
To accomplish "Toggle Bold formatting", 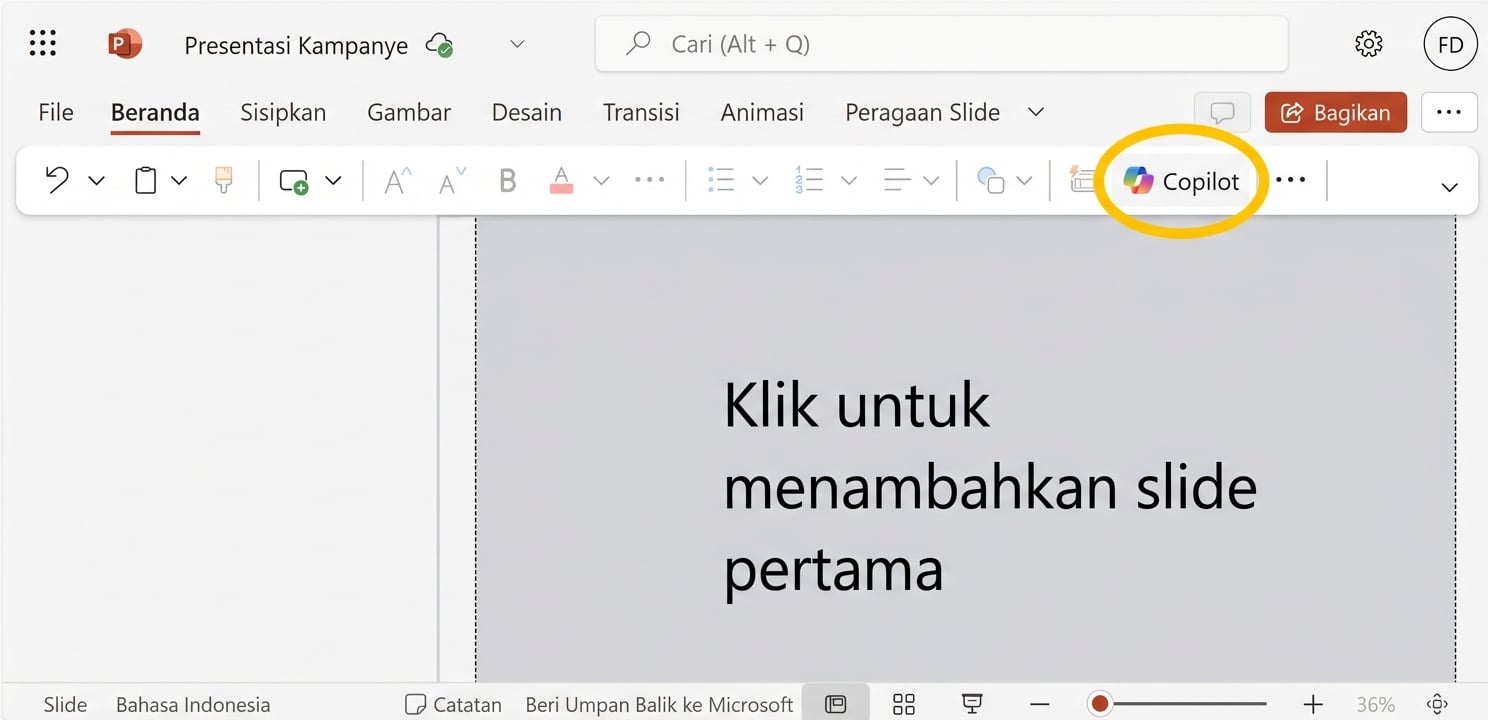I will (507, 180).
